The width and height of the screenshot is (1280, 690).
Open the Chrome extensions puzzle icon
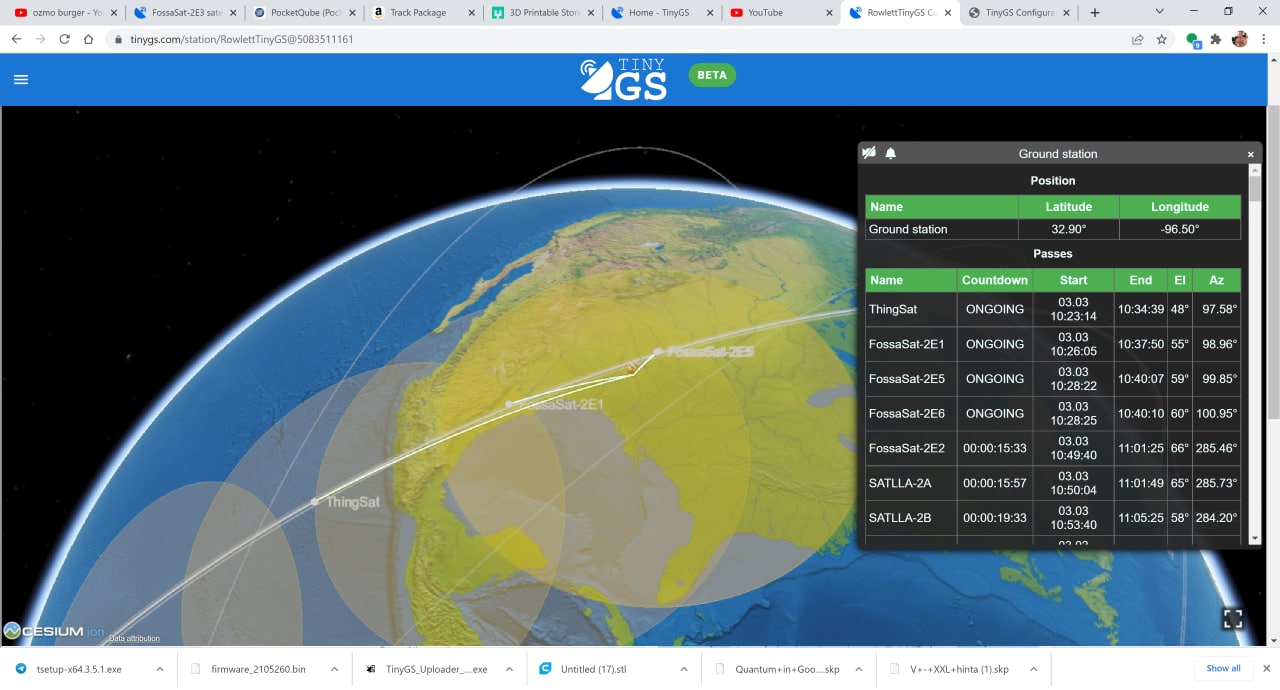click(1216, 39)
